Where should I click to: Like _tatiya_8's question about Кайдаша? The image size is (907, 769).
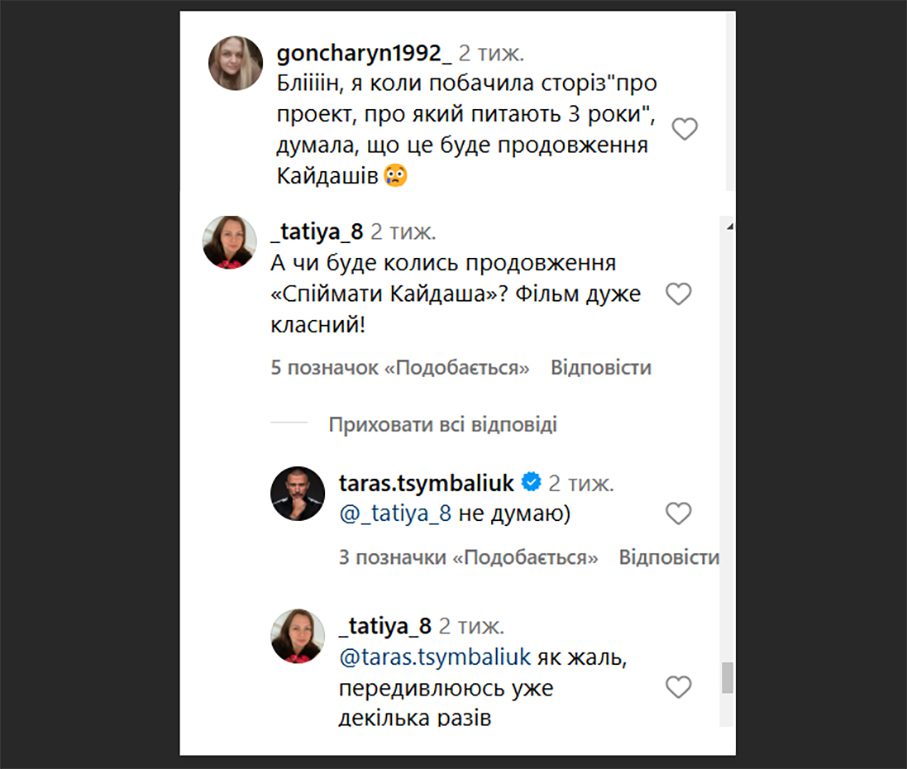point(679,294)
